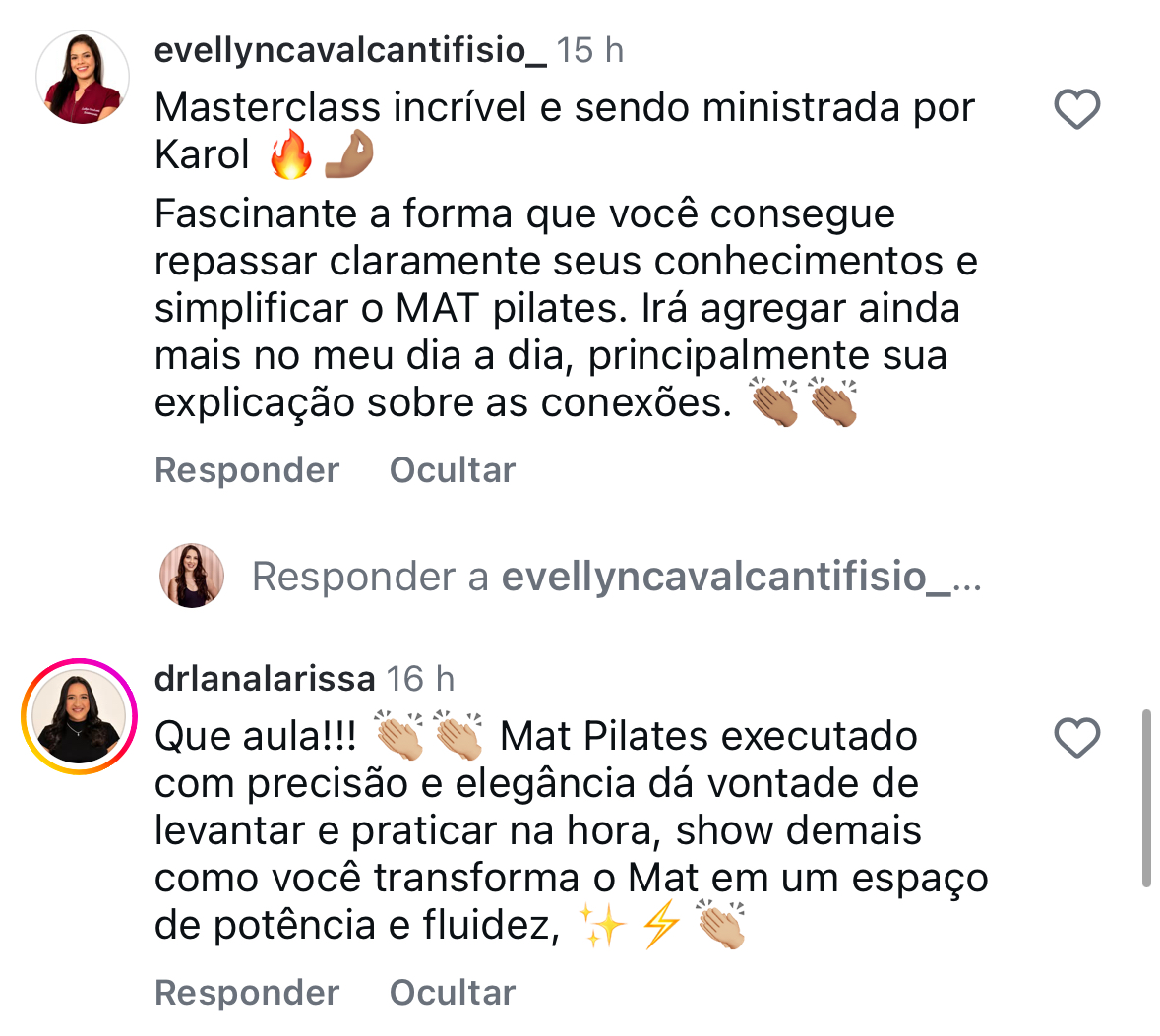This screenshot has width=1160, height=1036.
Task: Like evellyncavalcantifisio_'s comment with the heart
Action: click(1076, 109)
